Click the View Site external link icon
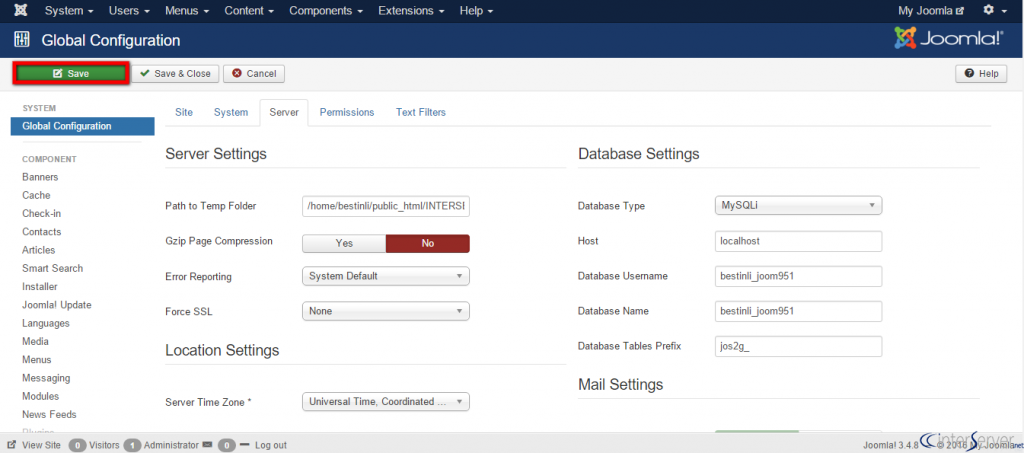This screenshot has width=1024, height=453. tap(11, 445)
